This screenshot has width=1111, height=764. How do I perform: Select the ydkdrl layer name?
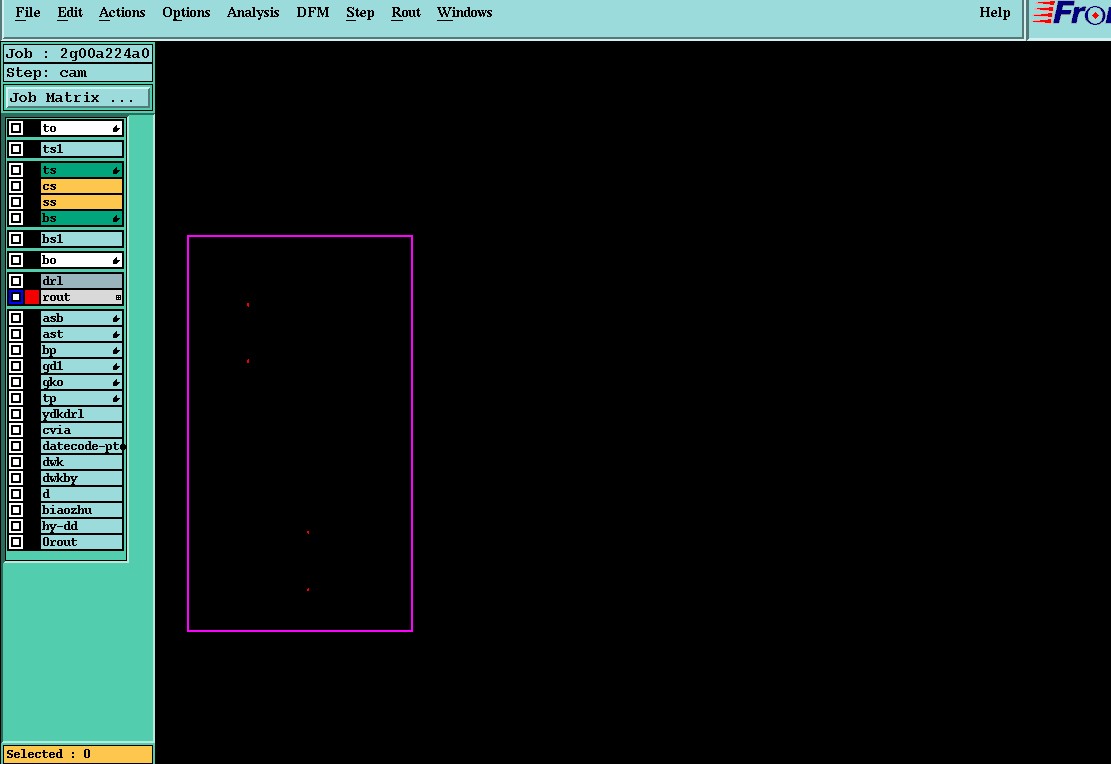(x=81, y=414)
